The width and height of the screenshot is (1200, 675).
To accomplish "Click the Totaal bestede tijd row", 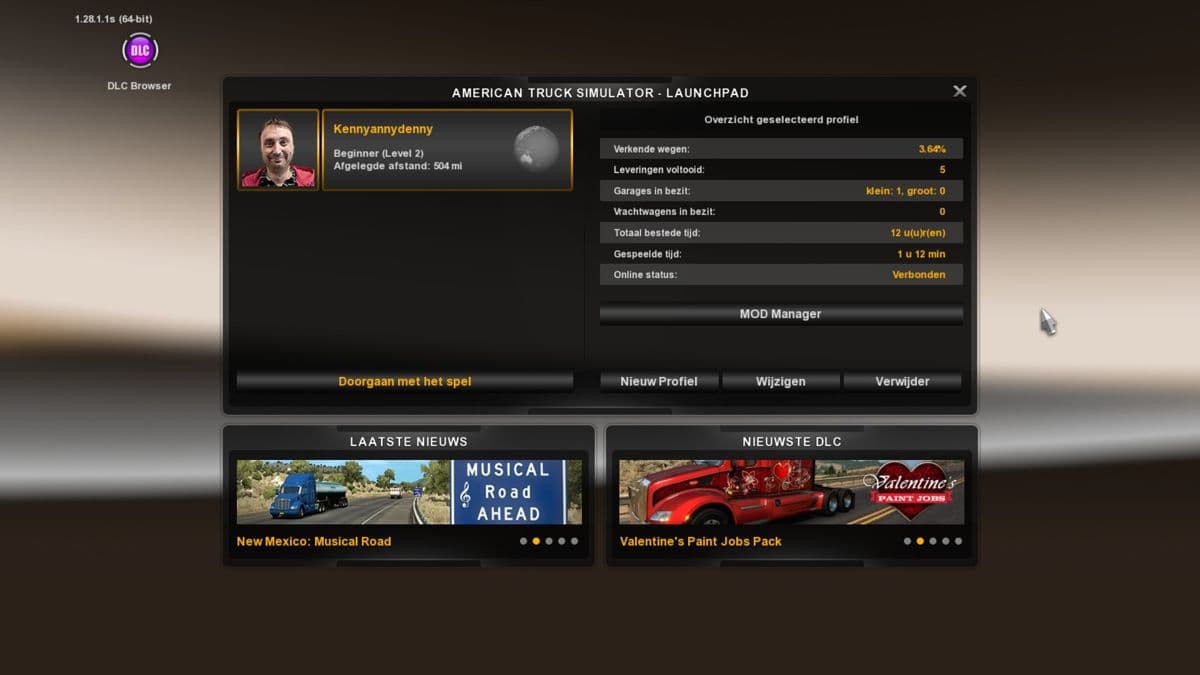I will click(781, 233).
